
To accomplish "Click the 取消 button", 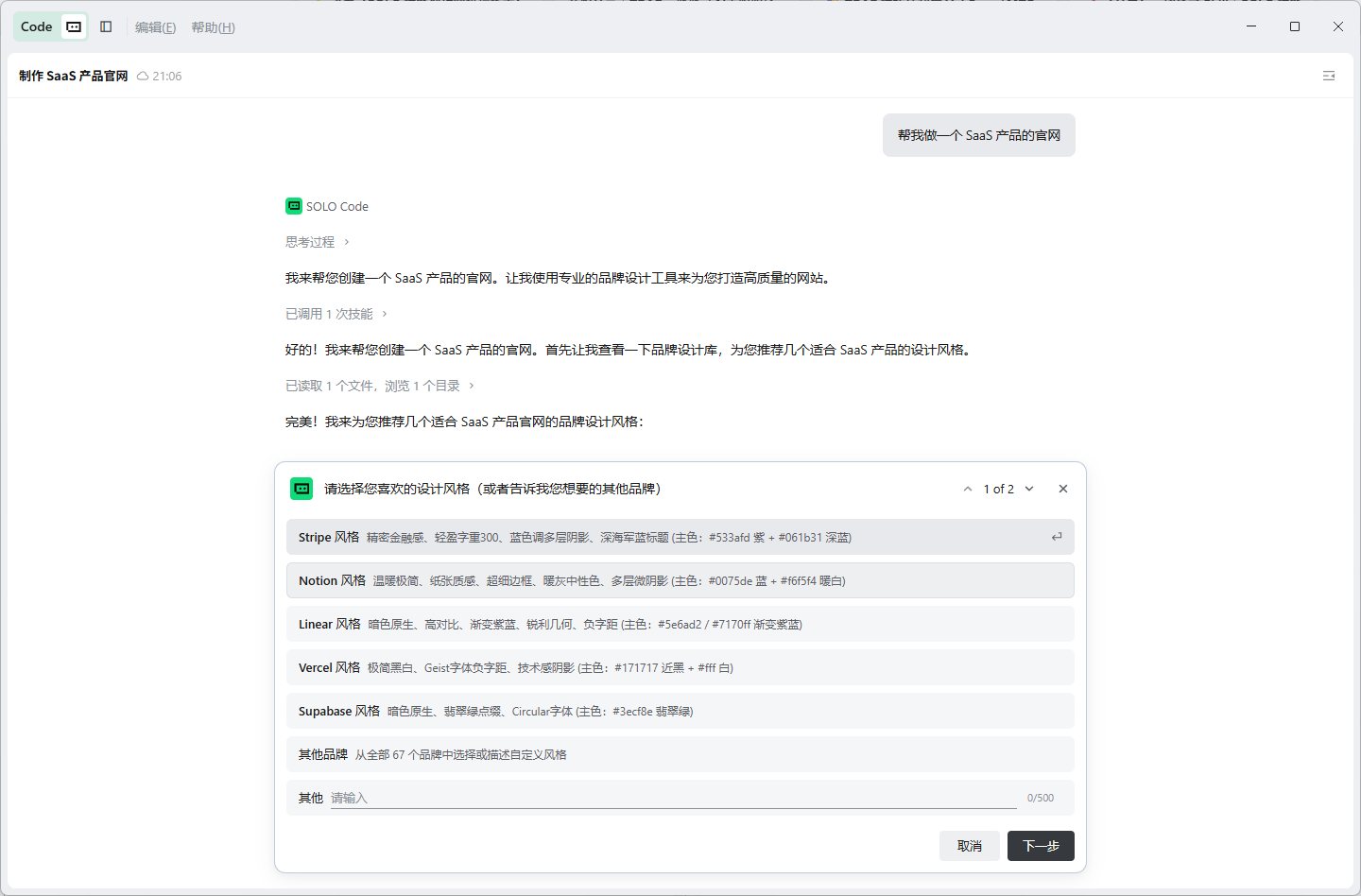I will point(970,846).
